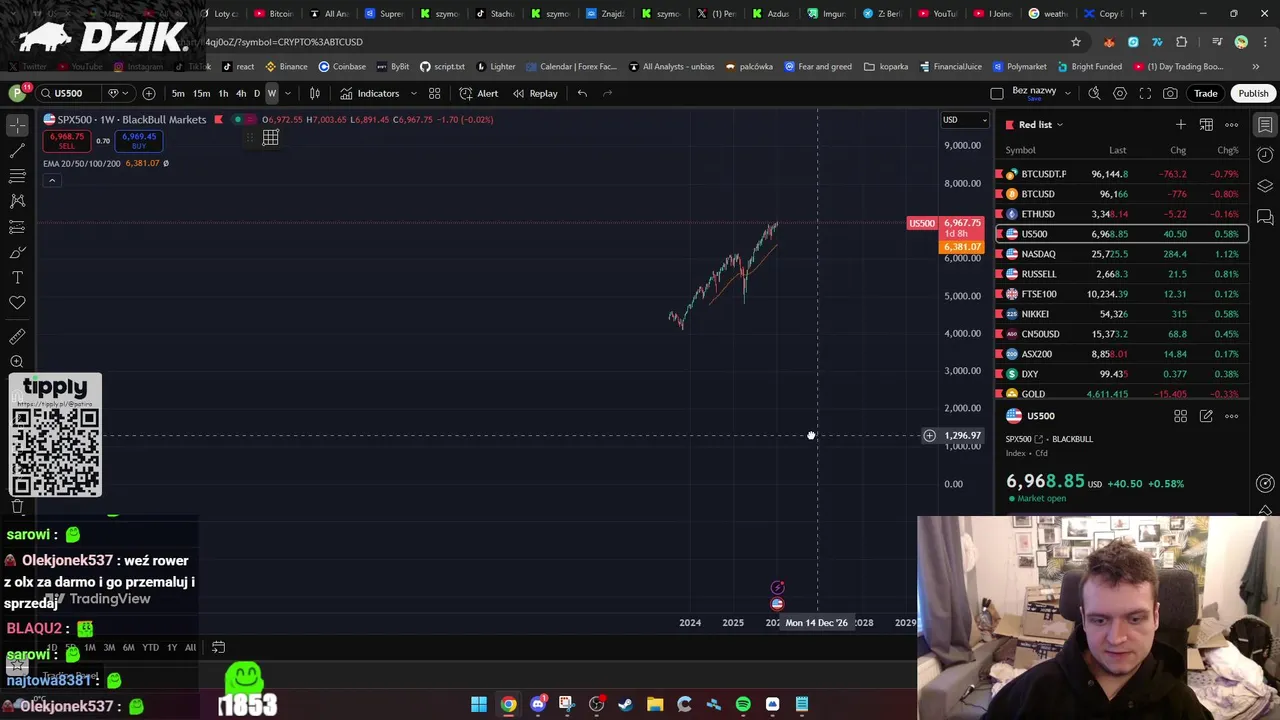The height and width of the screenshot is (720, 1280).
Task: Switch to the Imgur browser tab
Action: tap(828, 14)
